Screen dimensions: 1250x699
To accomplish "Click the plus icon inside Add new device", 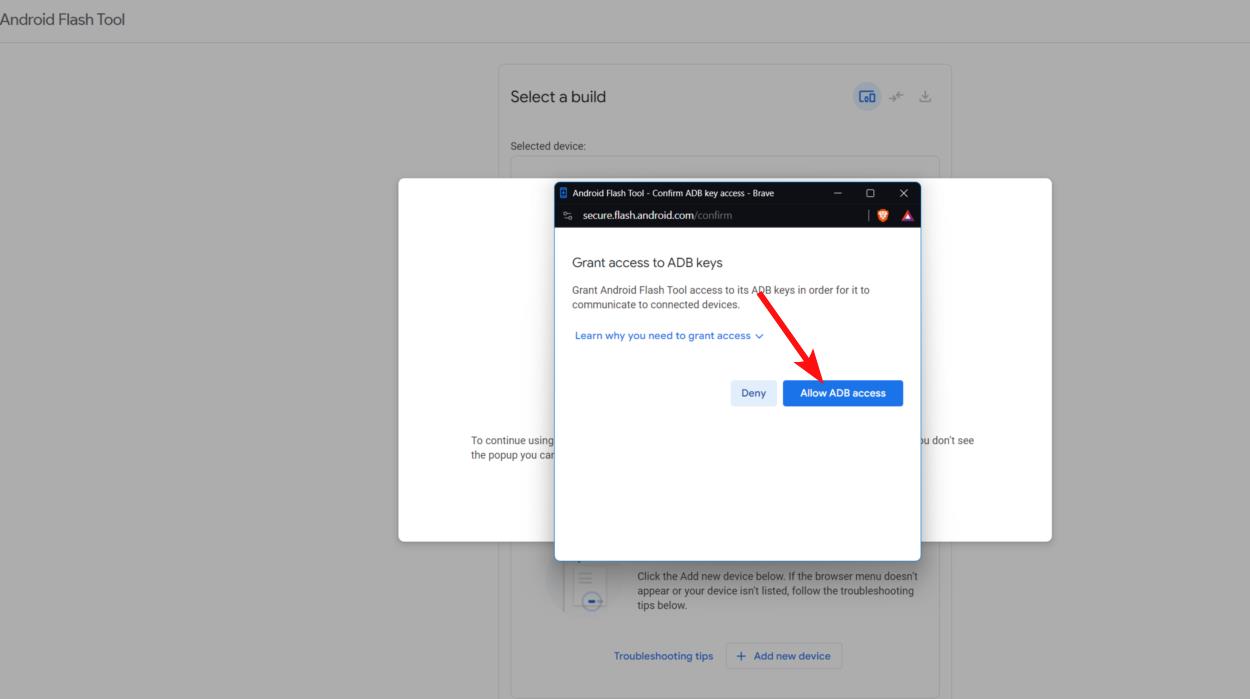I will pyautogui.click(x=740, y=656).
